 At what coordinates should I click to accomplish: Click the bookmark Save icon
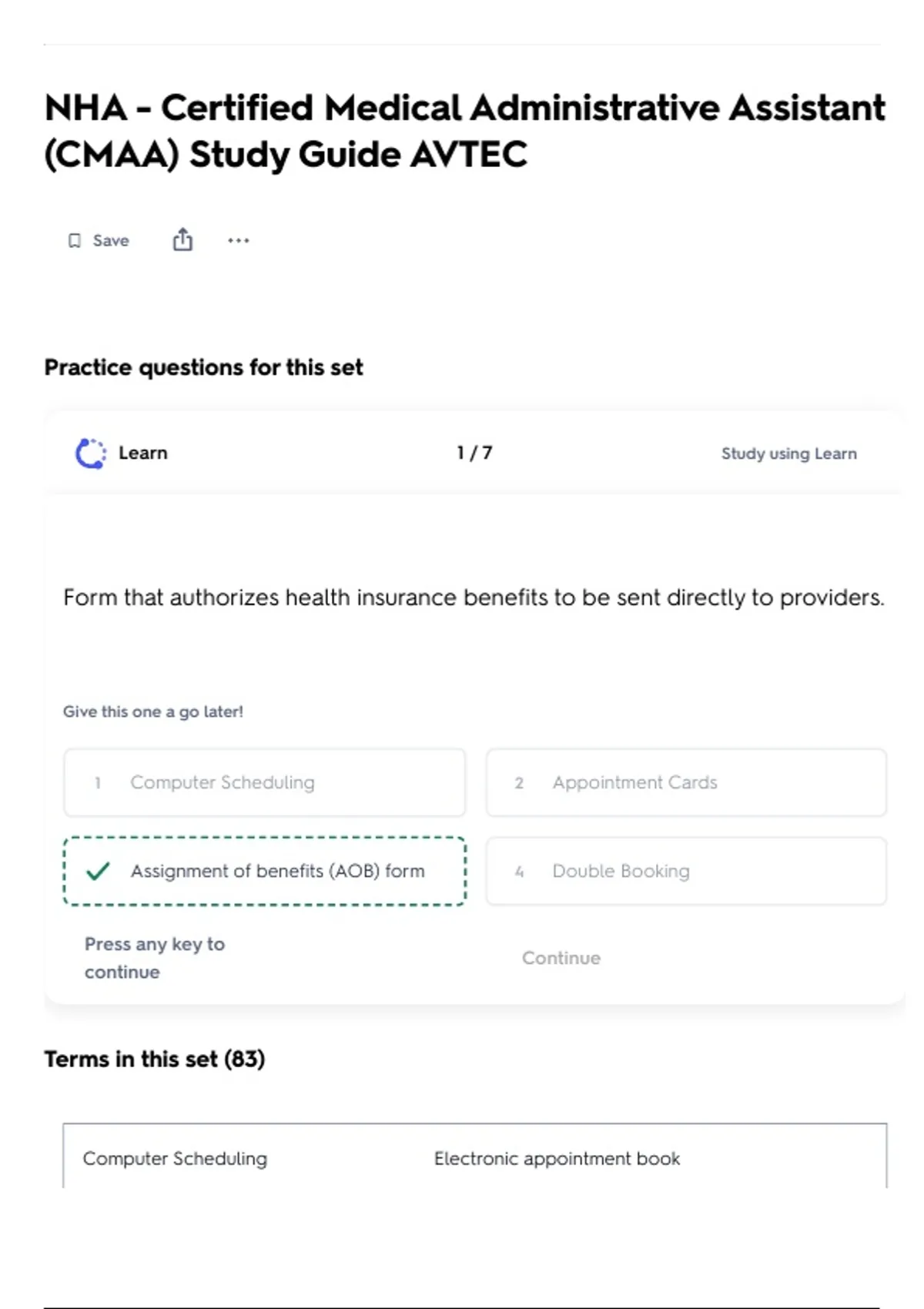tap(75, 241)
